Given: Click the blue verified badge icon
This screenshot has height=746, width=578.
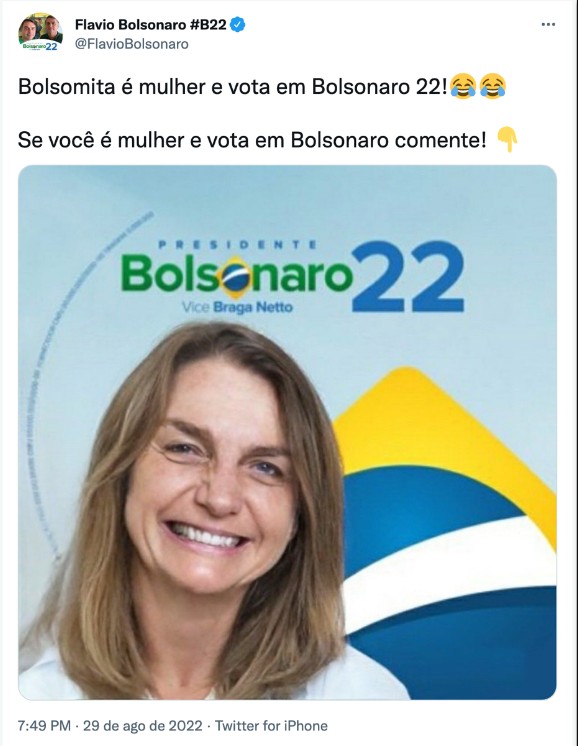Looking at the screenshot, I should point(237,24).
